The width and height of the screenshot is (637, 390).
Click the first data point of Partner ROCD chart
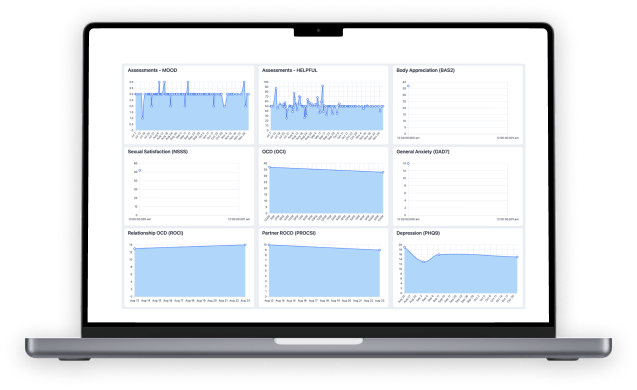tap(269, 245)
